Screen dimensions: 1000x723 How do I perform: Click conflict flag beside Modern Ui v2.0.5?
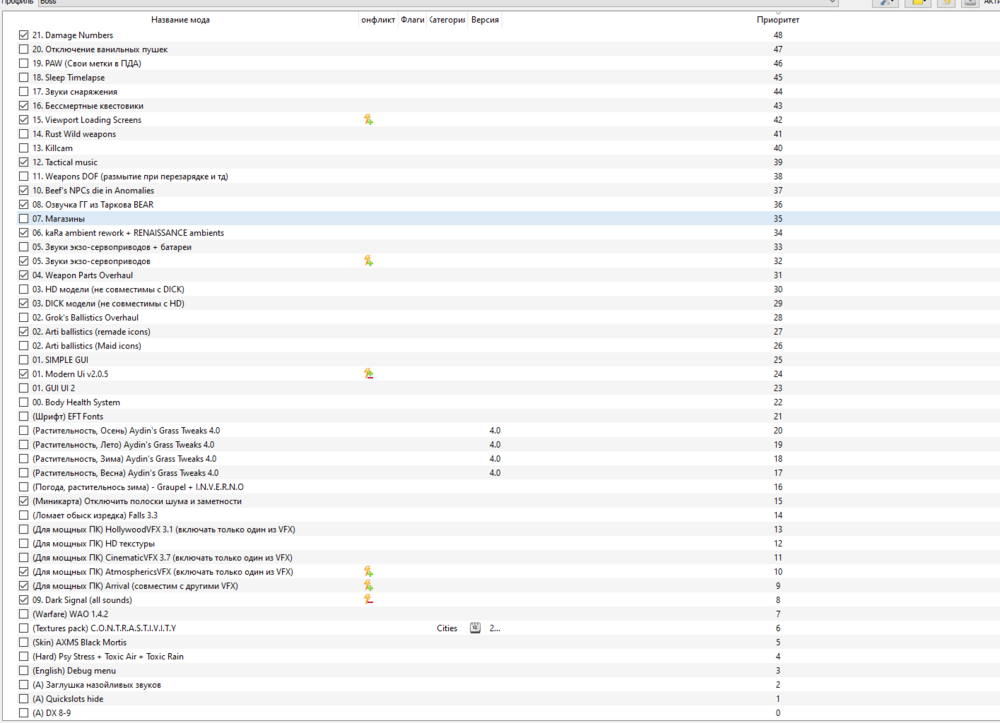click(369, 372)
